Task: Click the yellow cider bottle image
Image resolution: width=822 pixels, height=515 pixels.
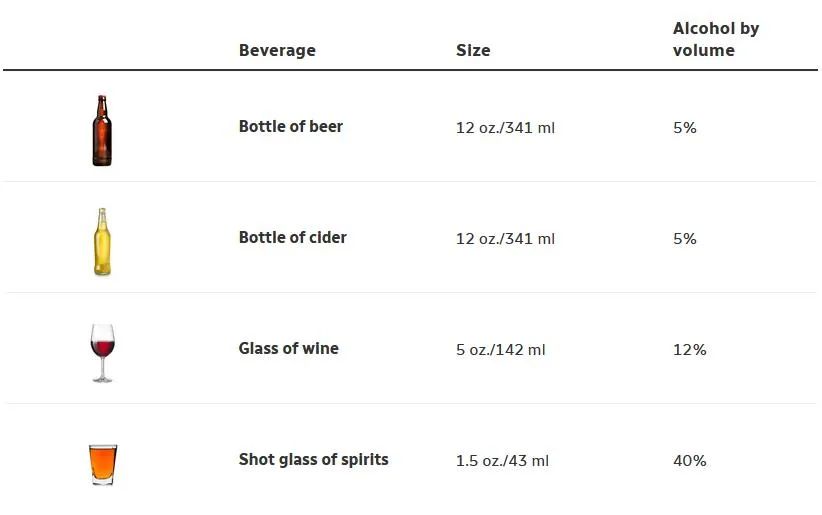Action: click(x=102, y=242)
